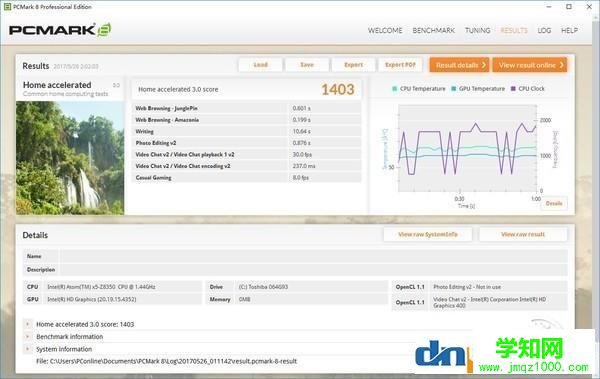The width and height of the screenshot is (600, 379).
Task: Click the PCMark 8 logo
Action: click(x=60, y=30)
